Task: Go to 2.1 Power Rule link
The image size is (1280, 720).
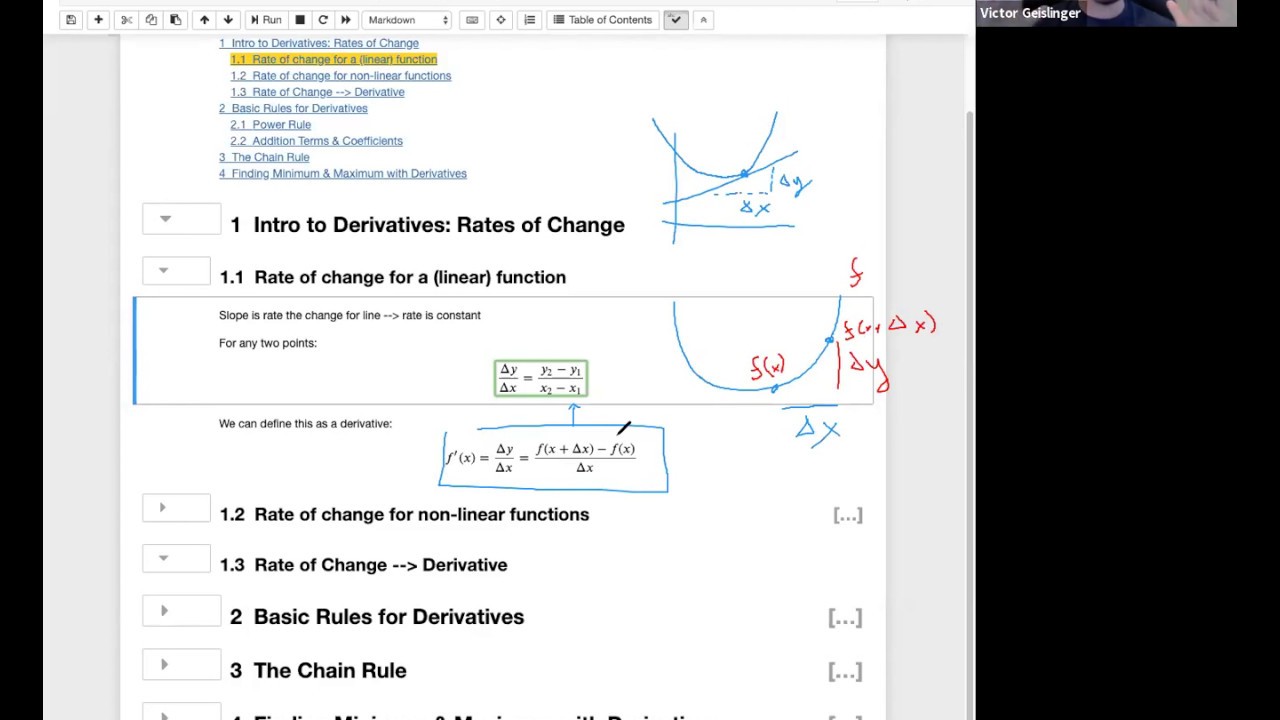Action: coord(270,125)
